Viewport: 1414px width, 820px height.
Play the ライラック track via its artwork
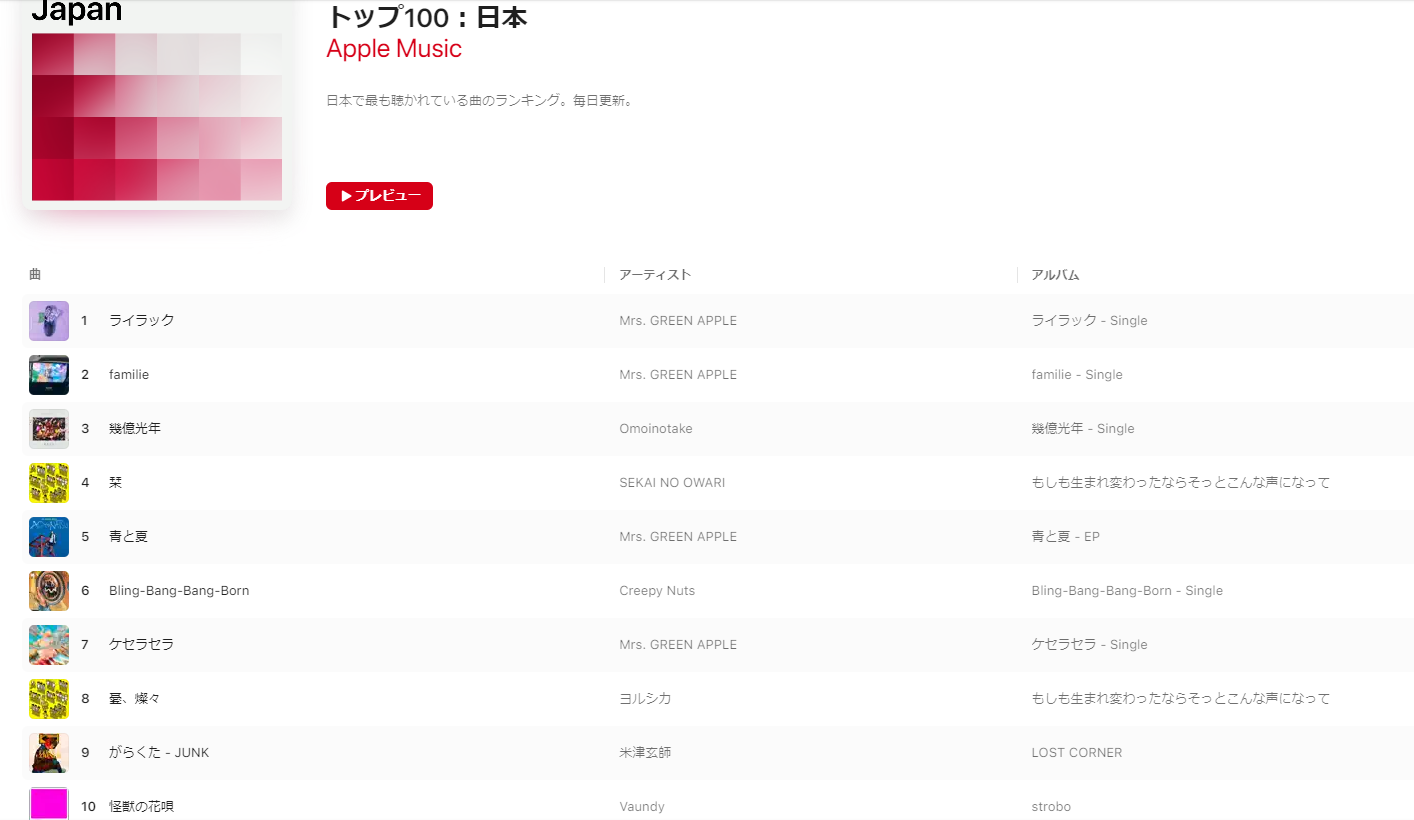tap(49, 321)
